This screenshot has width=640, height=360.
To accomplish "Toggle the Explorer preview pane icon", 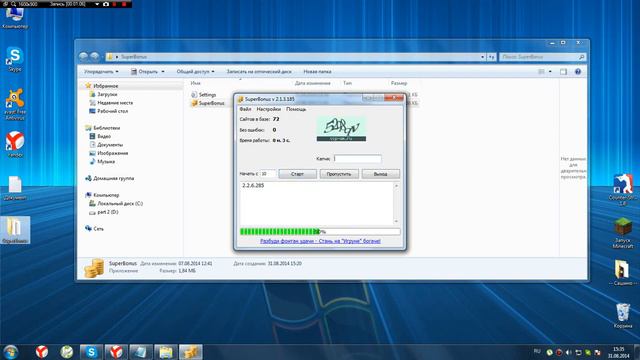I will (564, 71).
